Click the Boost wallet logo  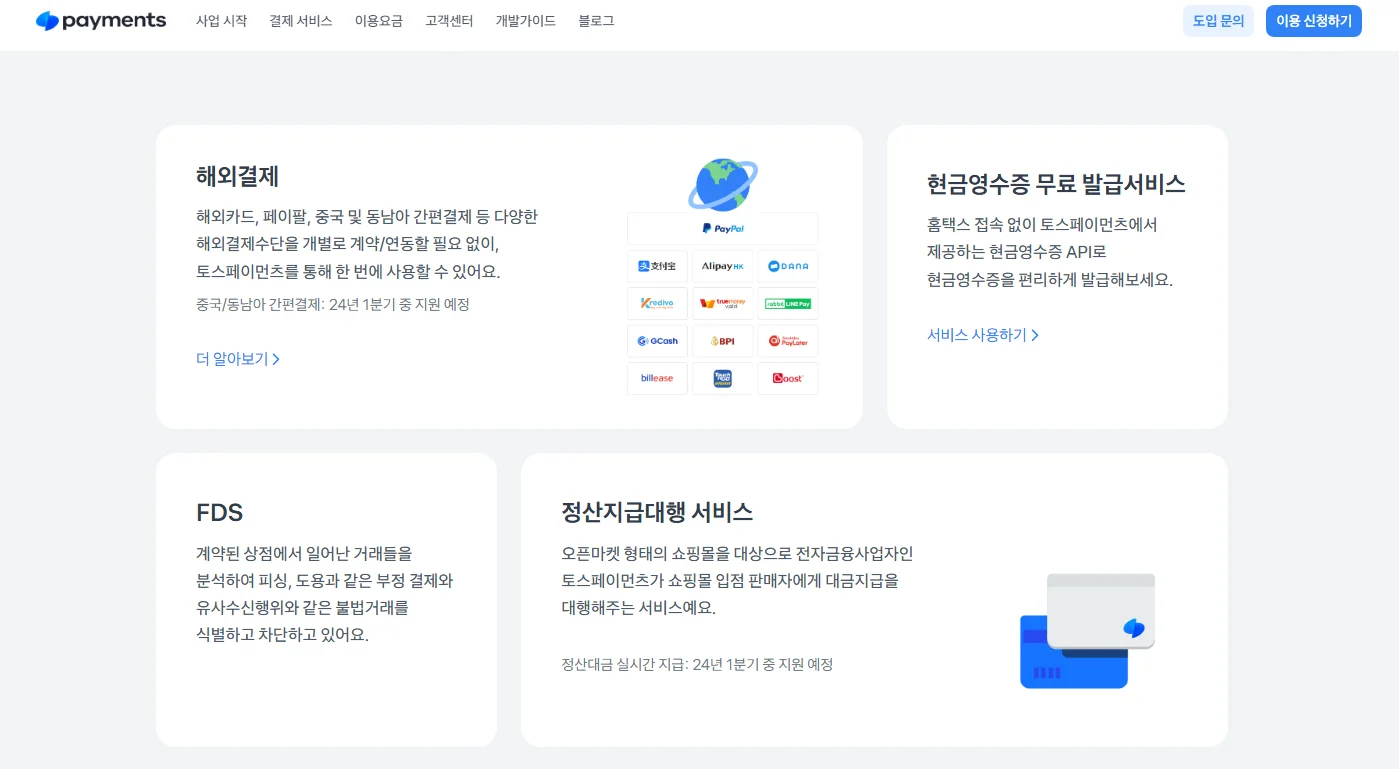click(787, 378)
